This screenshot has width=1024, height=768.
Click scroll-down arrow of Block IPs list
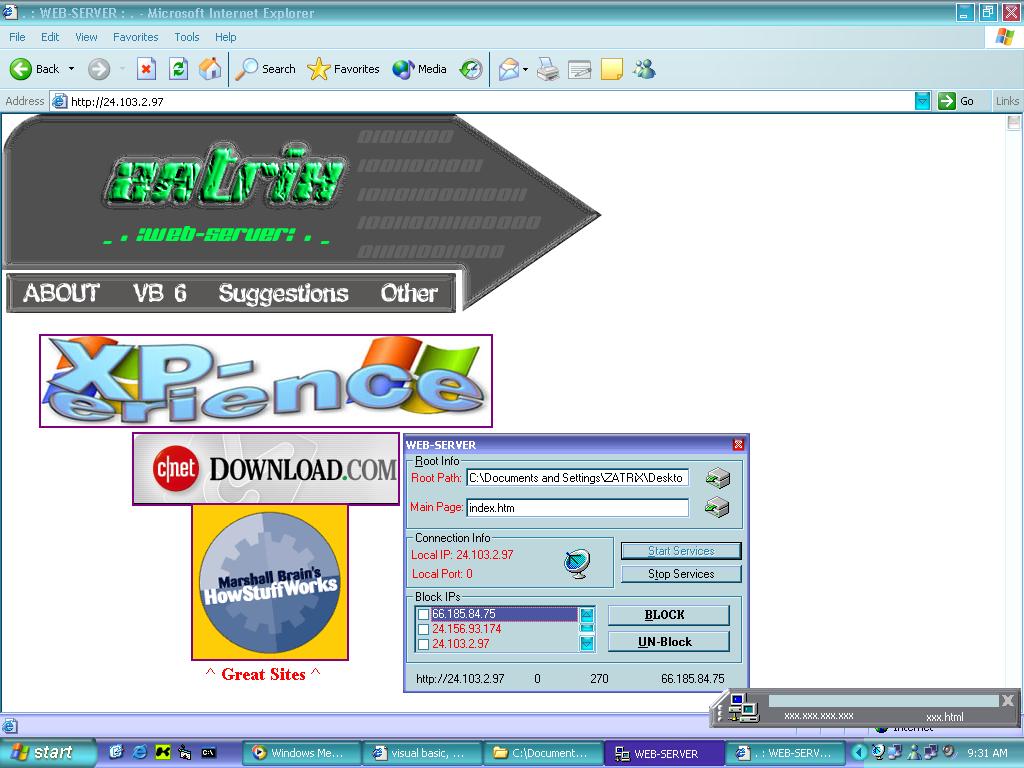(587, 643)
